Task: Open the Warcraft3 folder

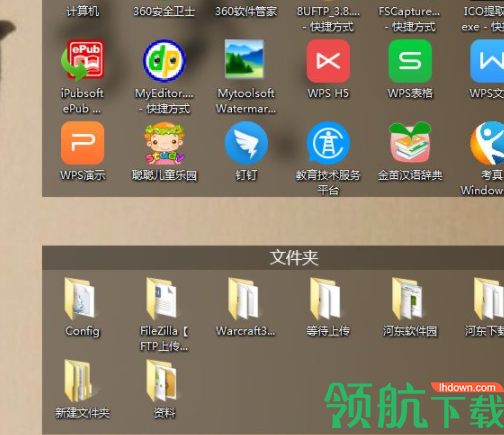Action: [244, 298]
